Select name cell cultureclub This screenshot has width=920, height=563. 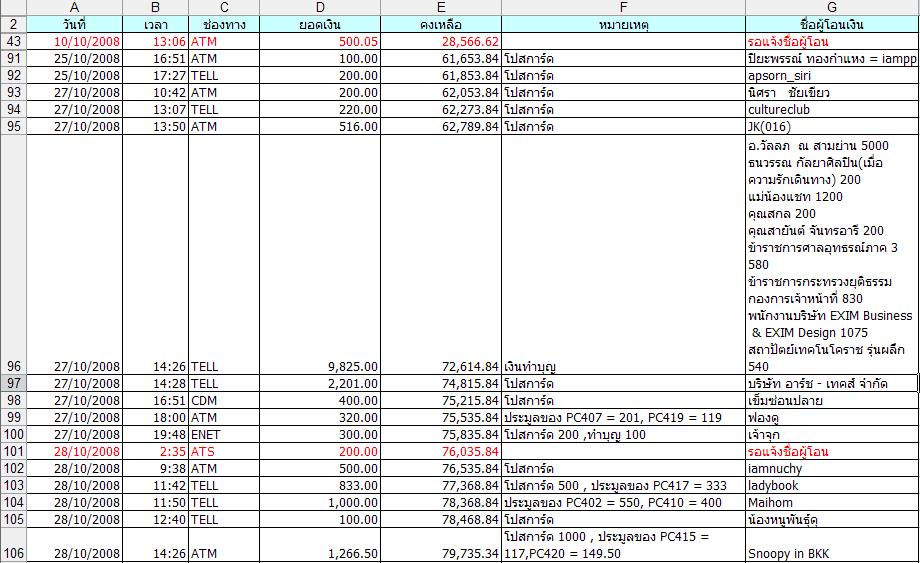click(x=833, y=110)
